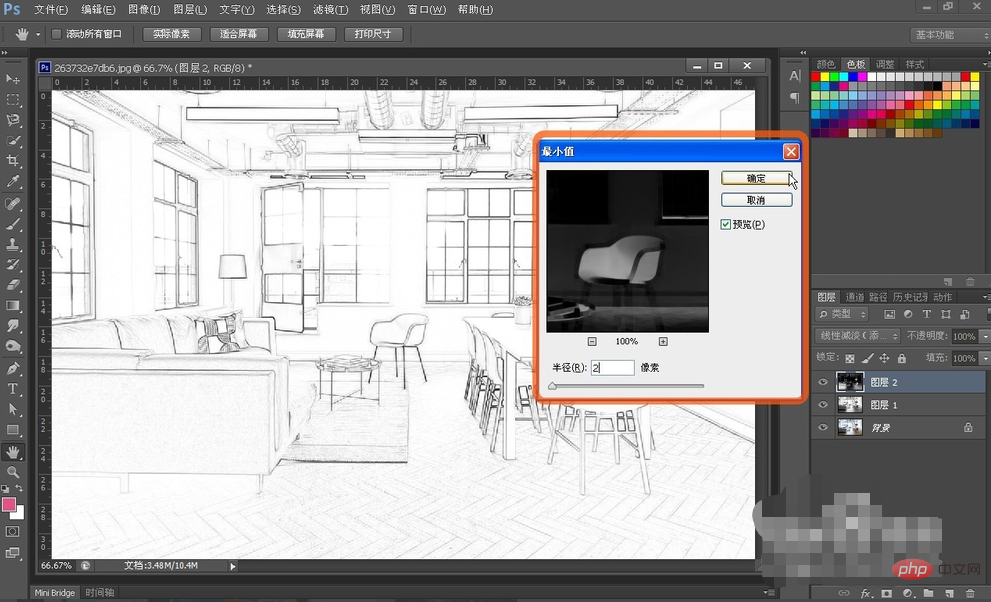Enable 滚动所有窗口 checkbox

click(x=56, y=34)
